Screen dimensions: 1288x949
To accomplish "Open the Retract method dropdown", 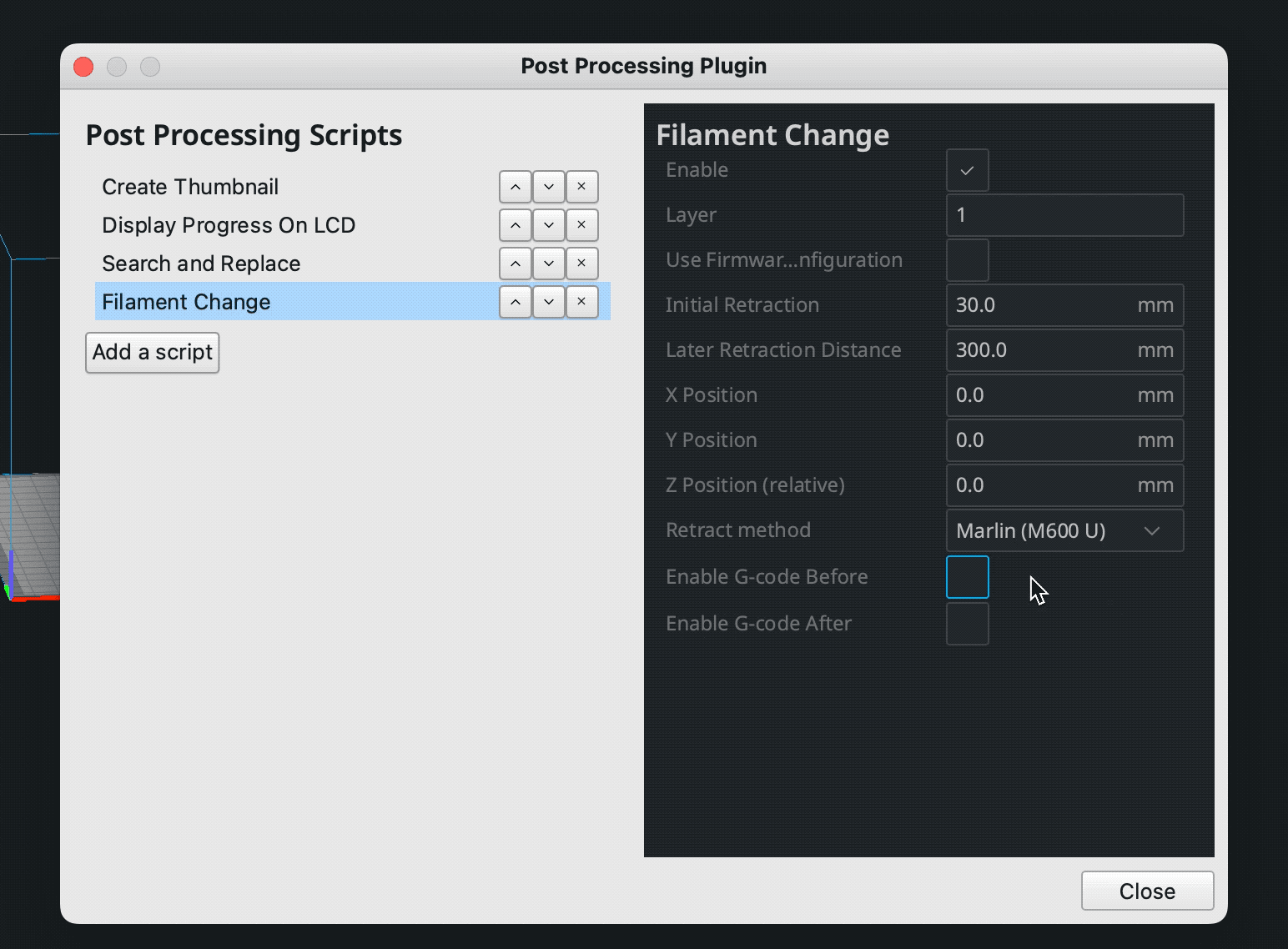I will pyautogui.click(x=1154, y=530).
